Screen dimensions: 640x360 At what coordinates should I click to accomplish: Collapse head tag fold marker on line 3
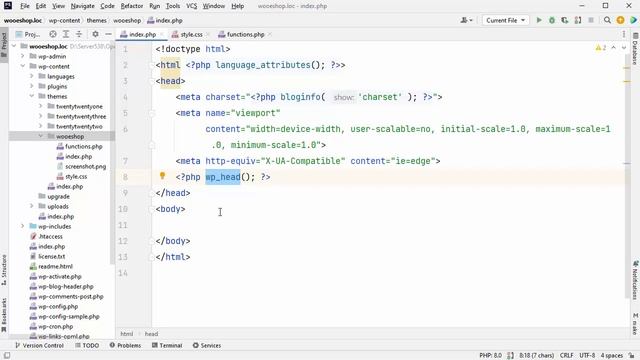coord(152,81)
